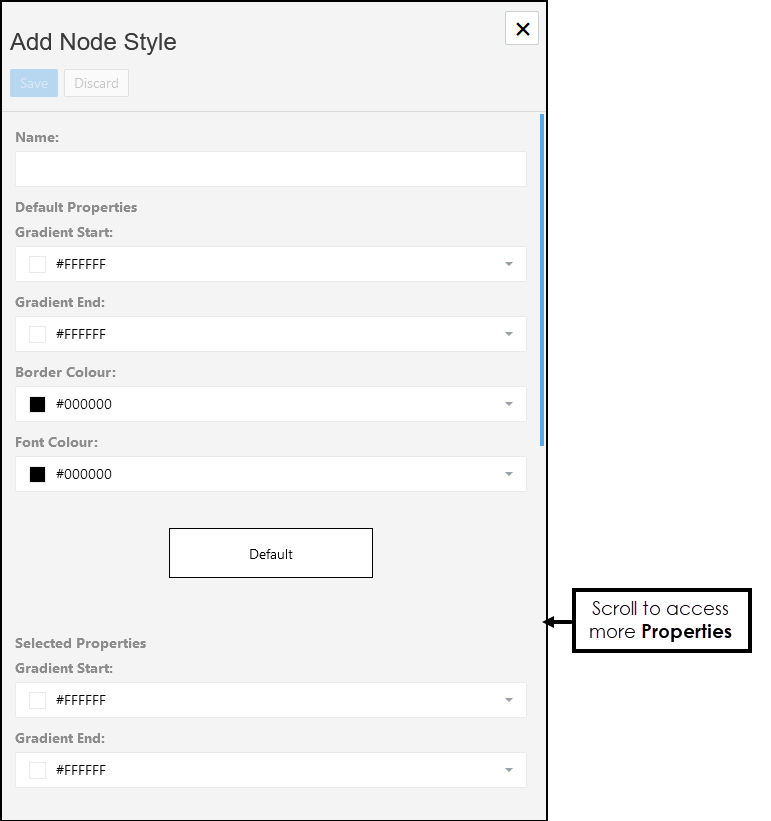771x821 pixels.
Task: Open the Default Properties Gradient End dropdown arrow
Action: click(508, 334)
